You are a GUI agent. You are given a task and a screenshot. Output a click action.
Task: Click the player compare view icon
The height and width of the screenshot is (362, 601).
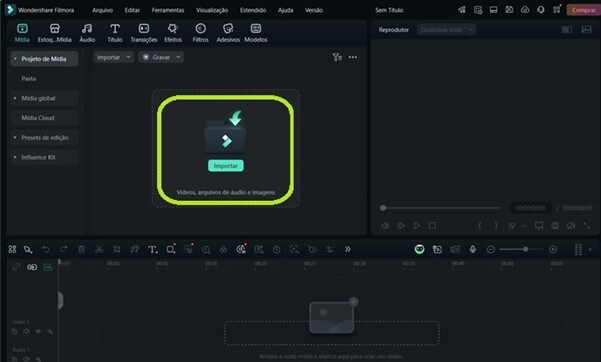coord(567,30)
